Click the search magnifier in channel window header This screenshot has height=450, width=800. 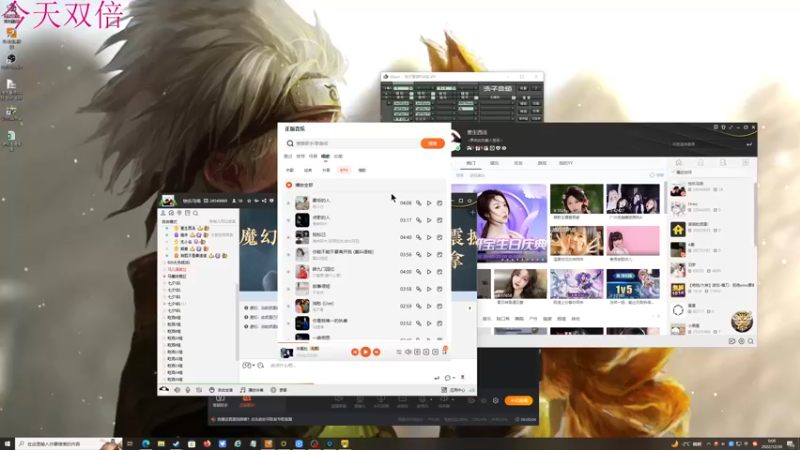point(195,213)
